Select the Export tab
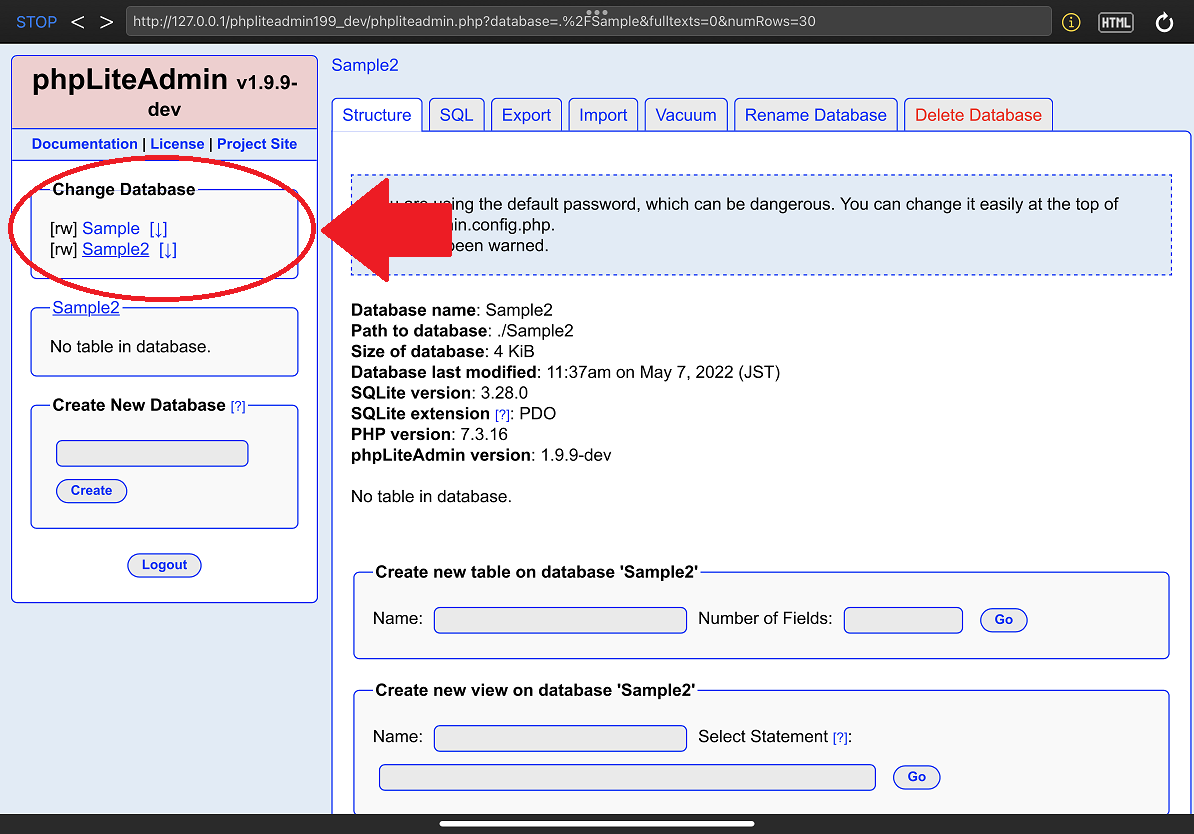This screenshot has width=1194, height=834. coord(526,115)
